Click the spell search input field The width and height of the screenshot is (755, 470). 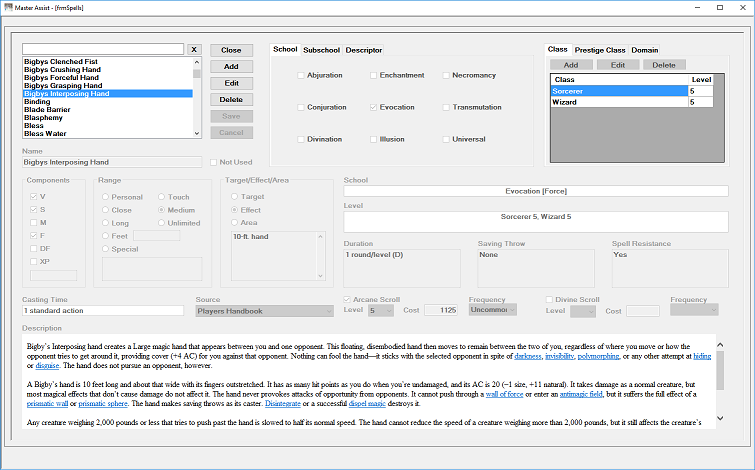pos(103,49)
